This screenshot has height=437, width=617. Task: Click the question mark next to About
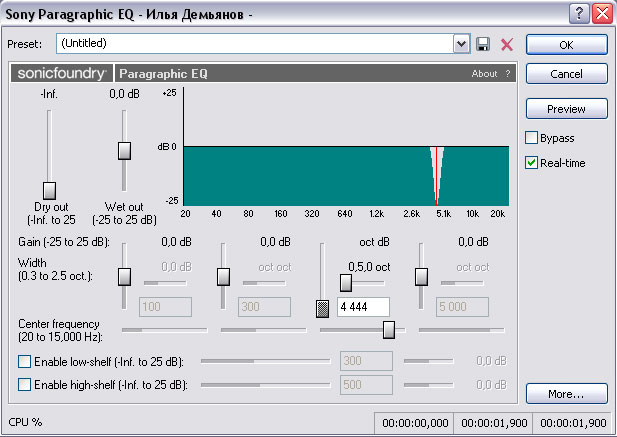(x=508, y=74)
